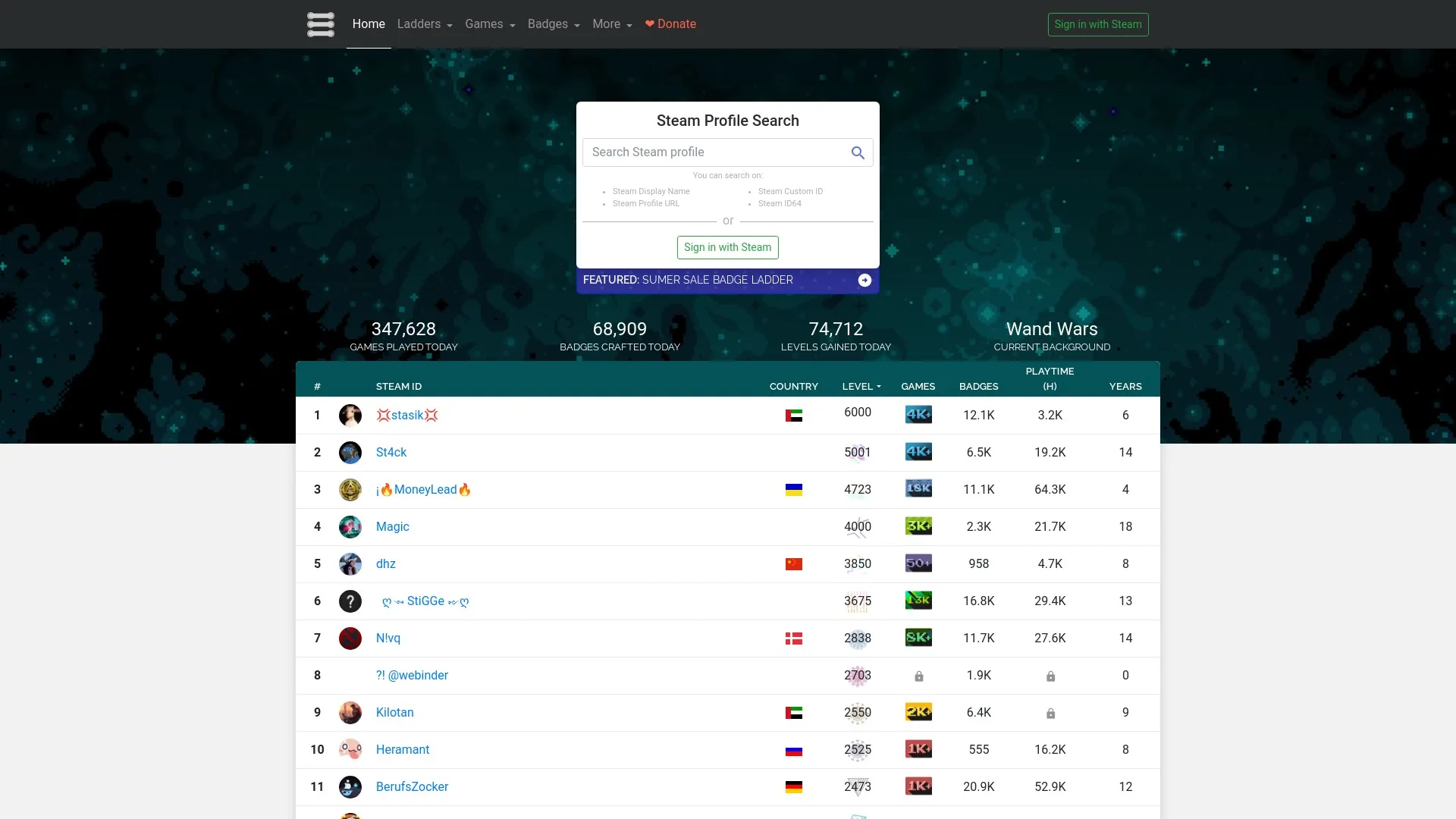Click the Search Steam profile input field
The image size is (1456, 819).
(713, 152)
